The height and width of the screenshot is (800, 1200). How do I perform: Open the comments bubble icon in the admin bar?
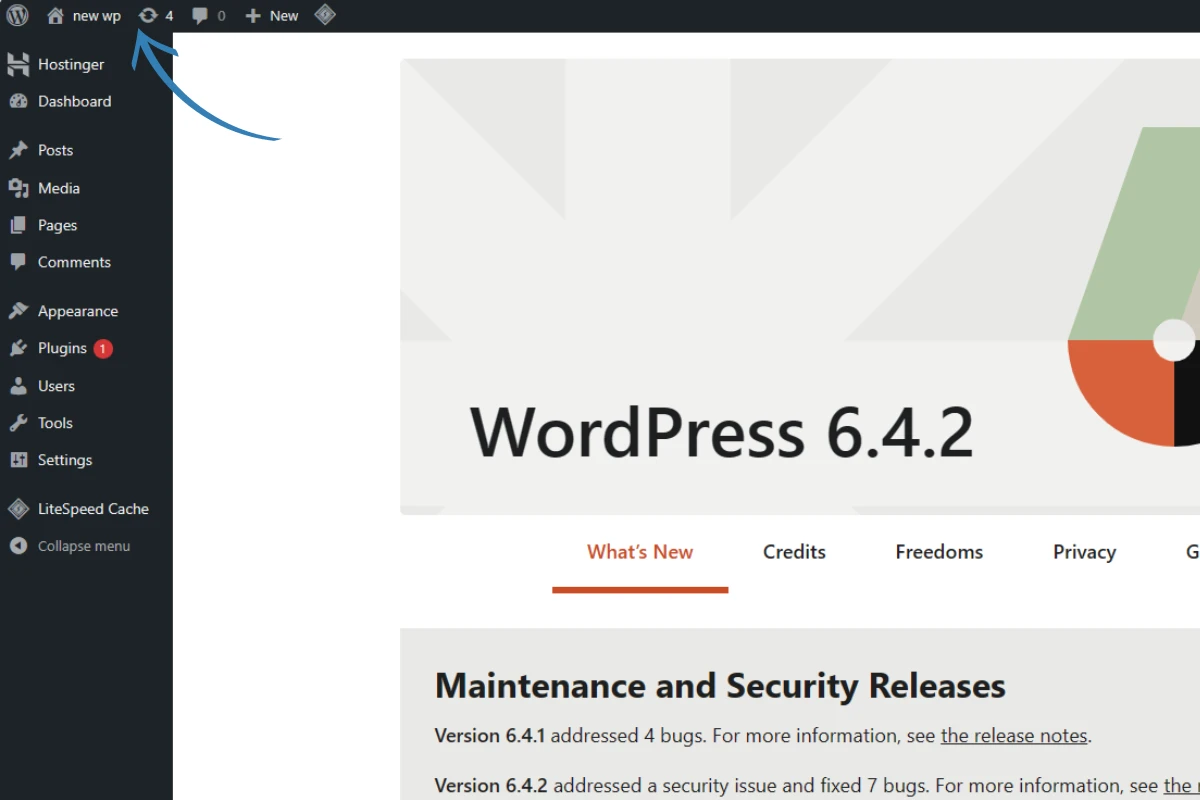tap(200, 16)
